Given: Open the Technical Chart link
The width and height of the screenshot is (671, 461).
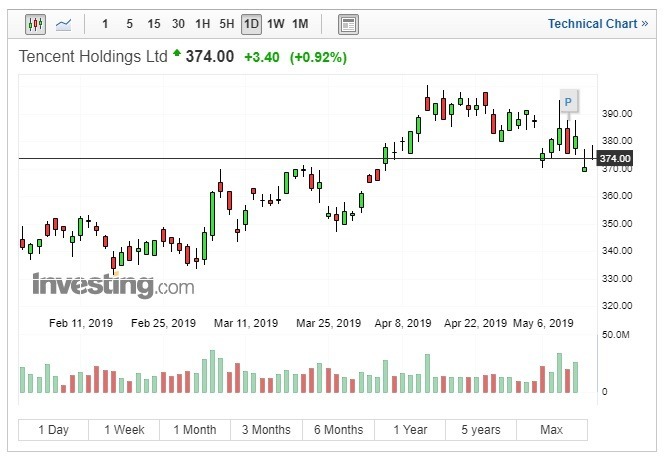Looking at the screenshot, I should [598, 24].
